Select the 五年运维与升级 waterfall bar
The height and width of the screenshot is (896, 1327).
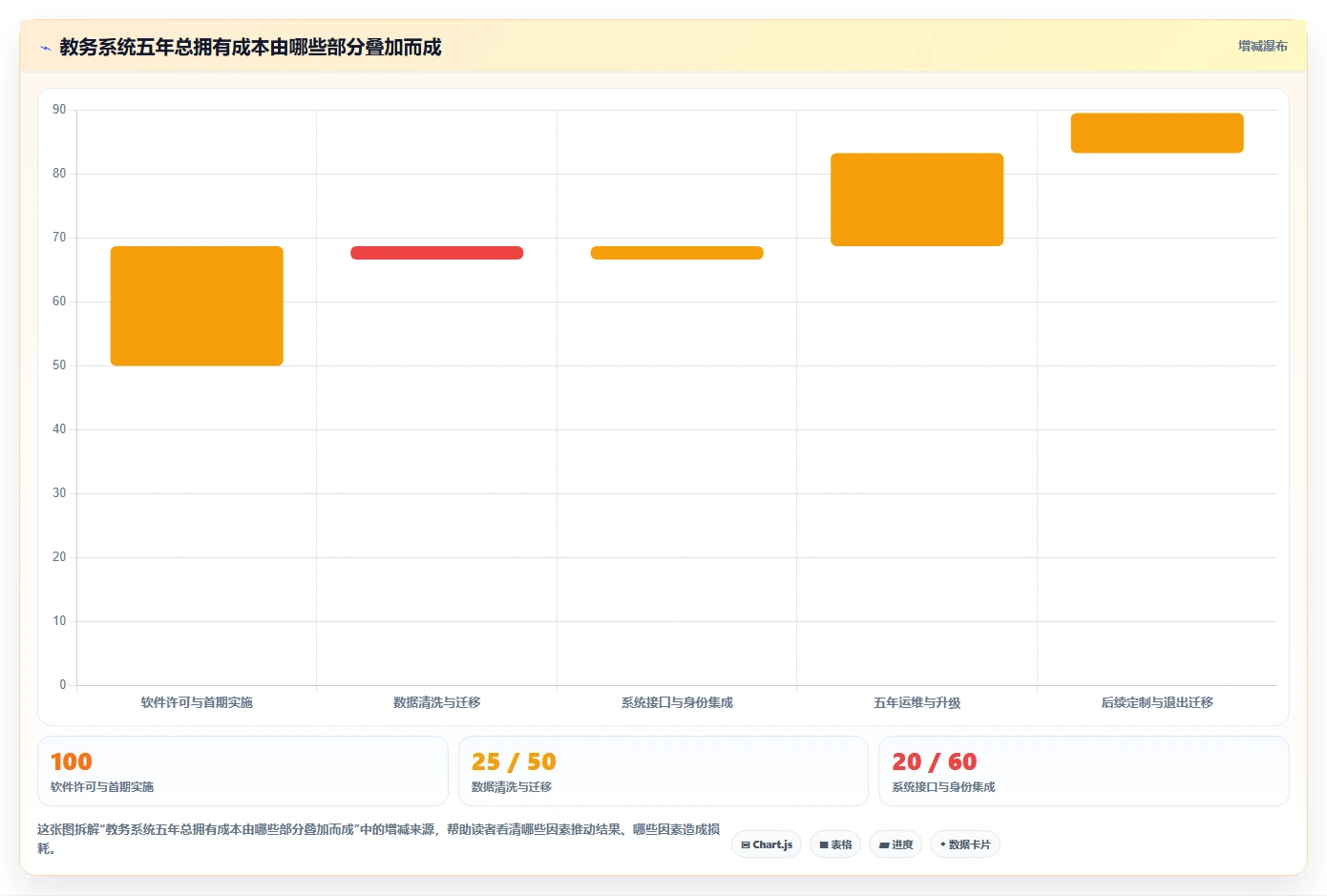point(917,199)
